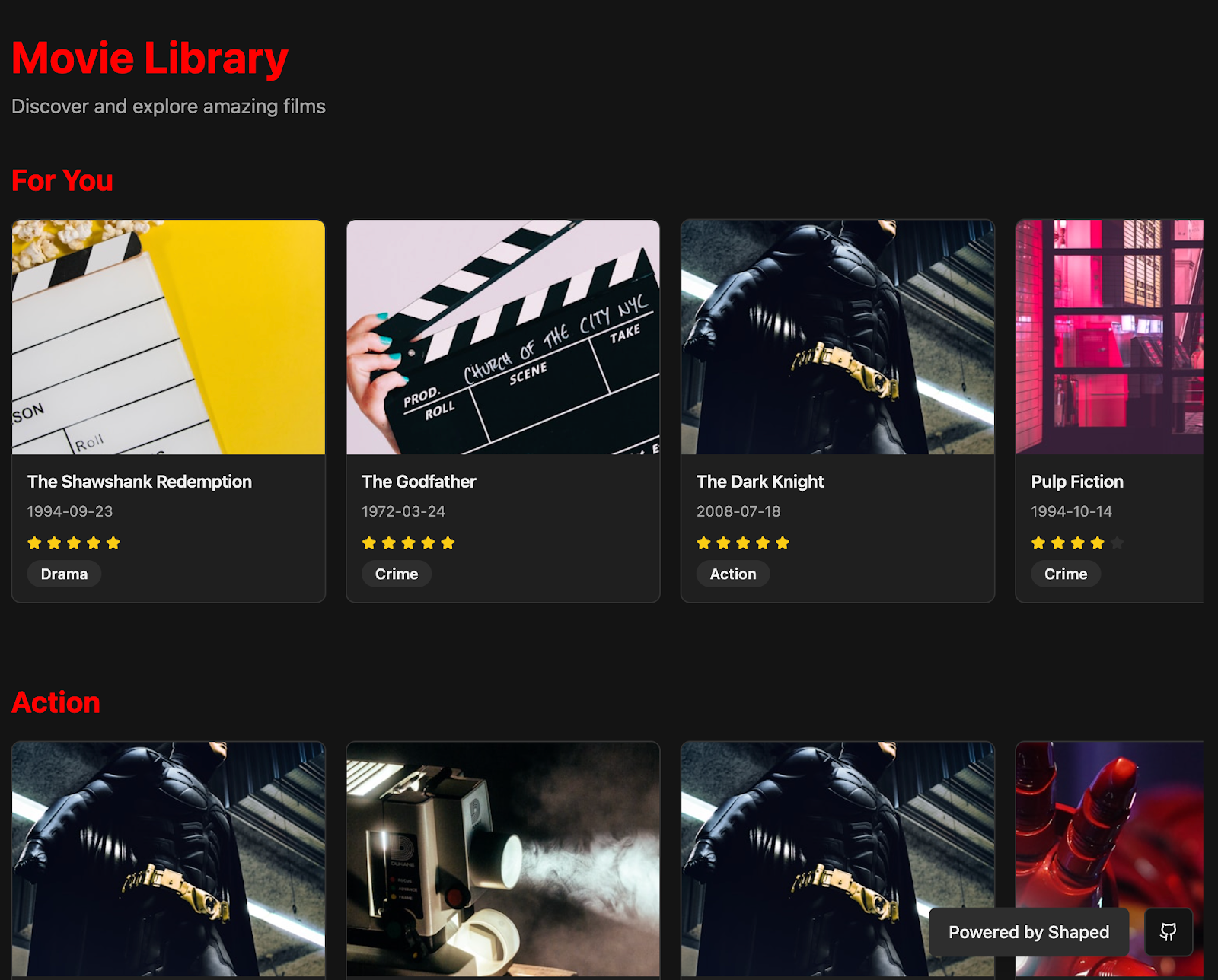Click The Godfather's Crime genre tag

tap(397, 574)
